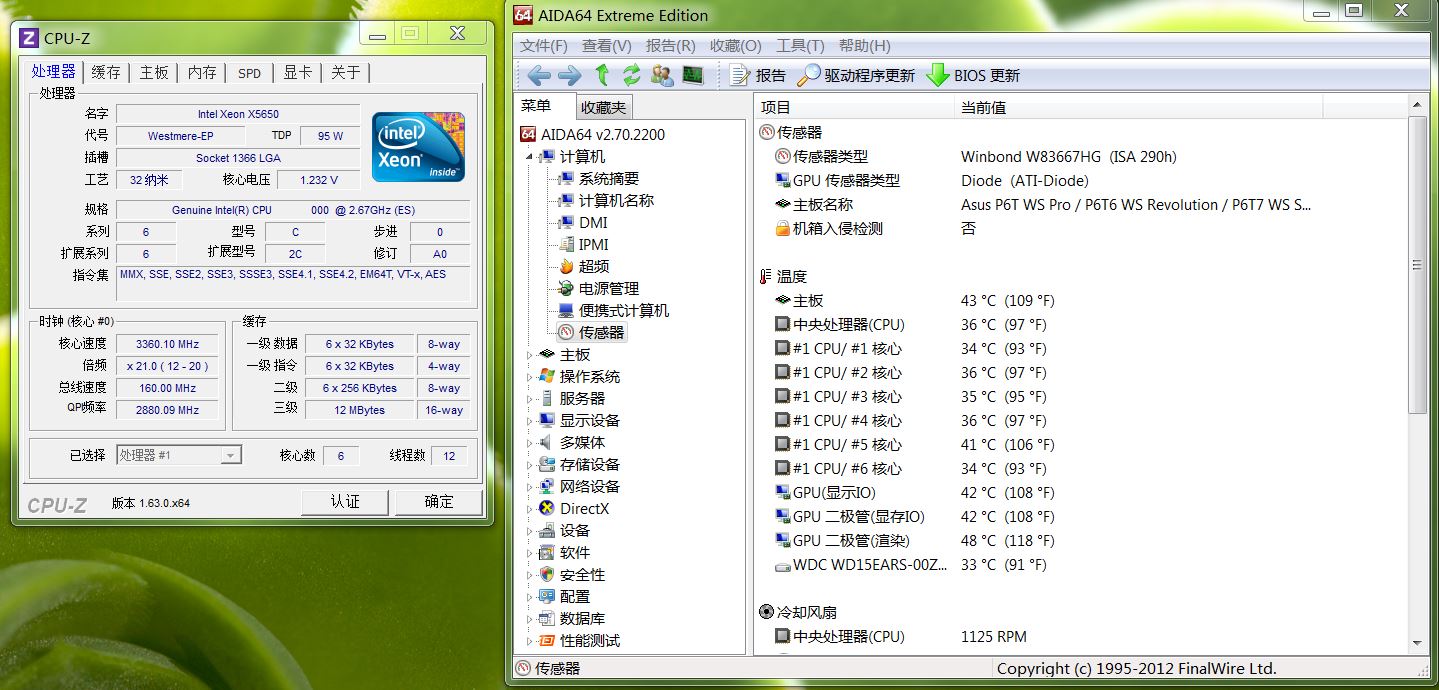1439x690 pixels.
Task: Click the 网络设备 network icon in tree
Action: point(546,486)
